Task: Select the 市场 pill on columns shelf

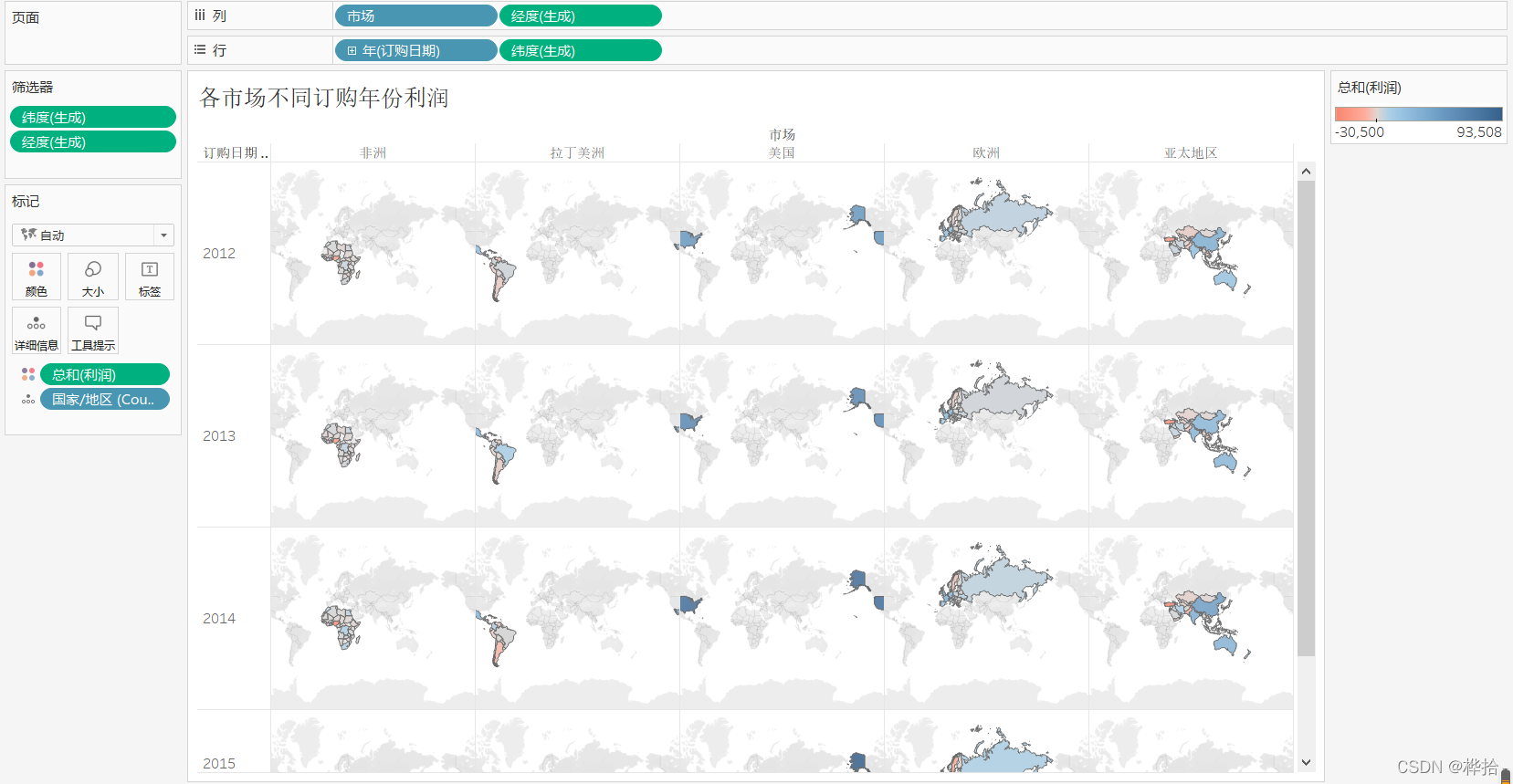Action: click(416, 16)
